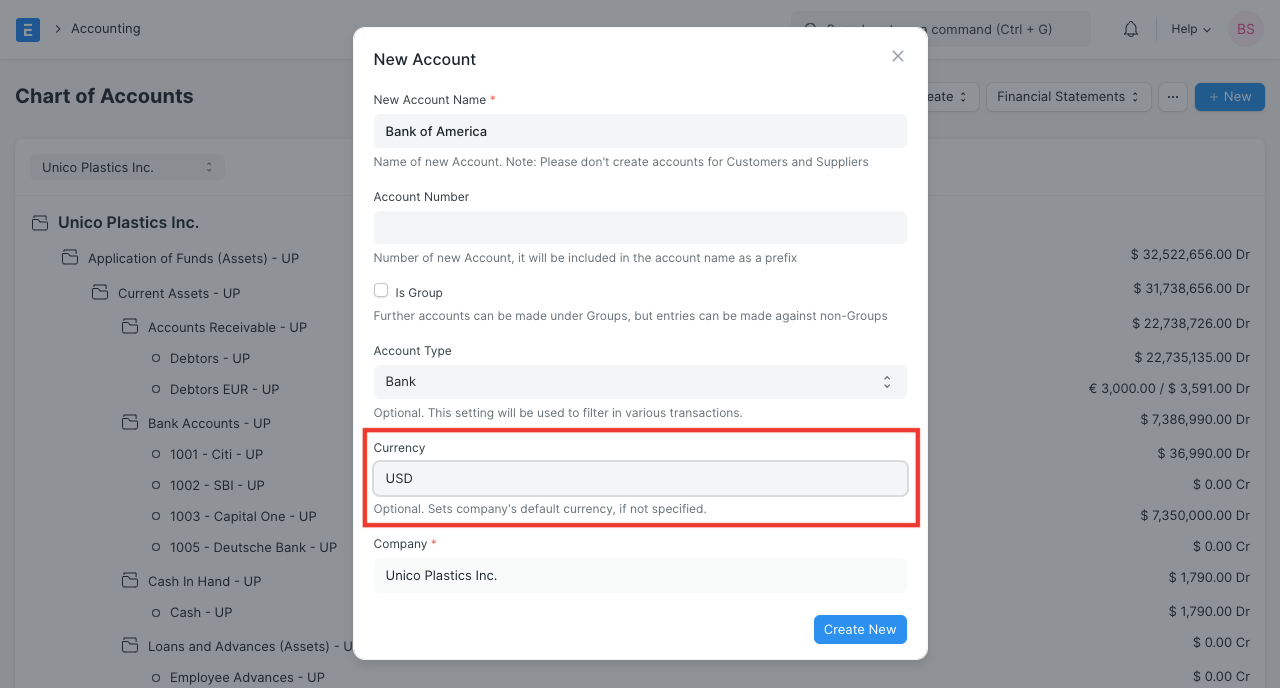Image resolution: width=1280 pixels, height=688 pixels.
Task: Open the notifications bell icon
Action: coord(1130,29)
